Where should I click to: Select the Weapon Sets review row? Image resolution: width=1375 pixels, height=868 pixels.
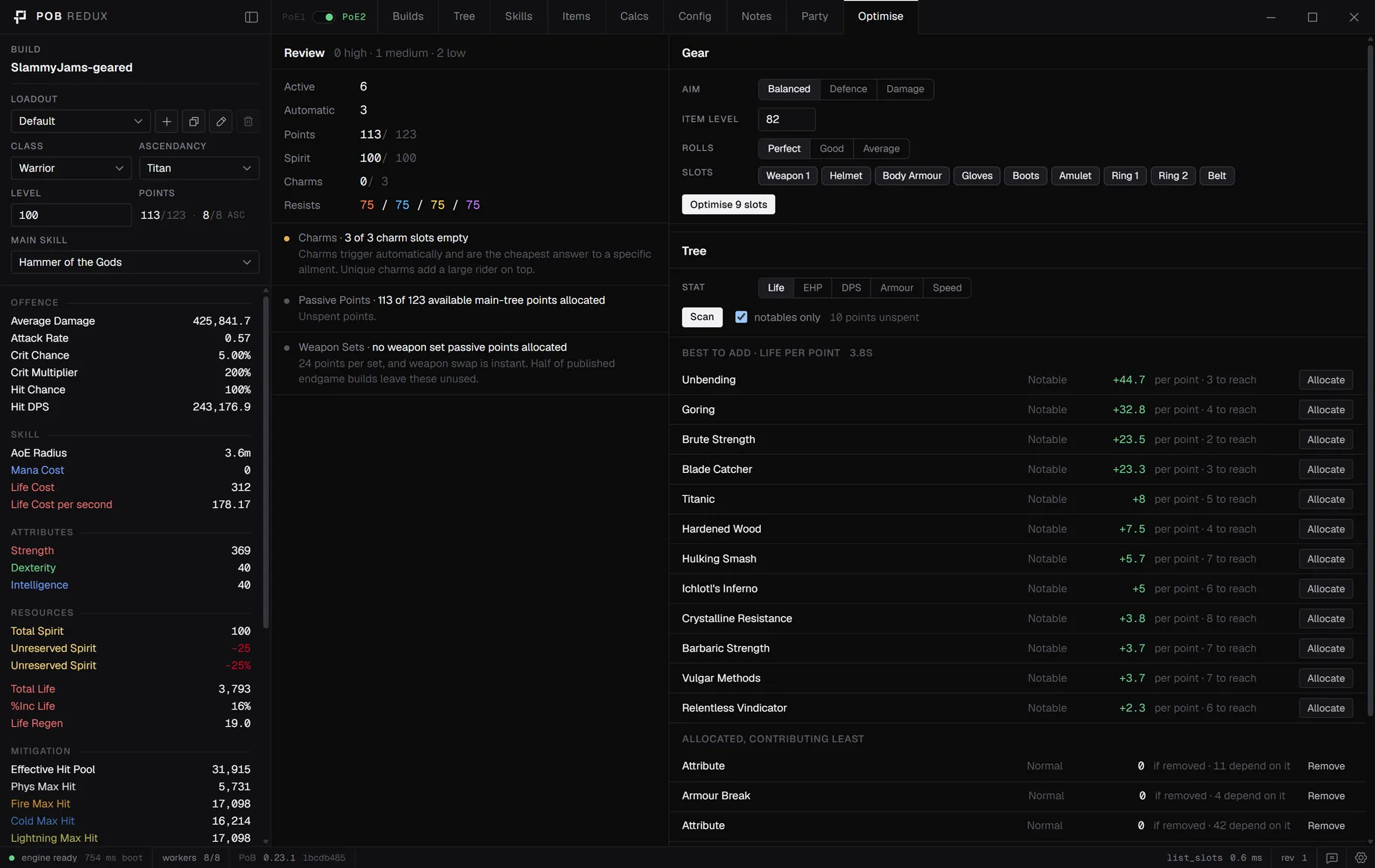coord(469,363)
